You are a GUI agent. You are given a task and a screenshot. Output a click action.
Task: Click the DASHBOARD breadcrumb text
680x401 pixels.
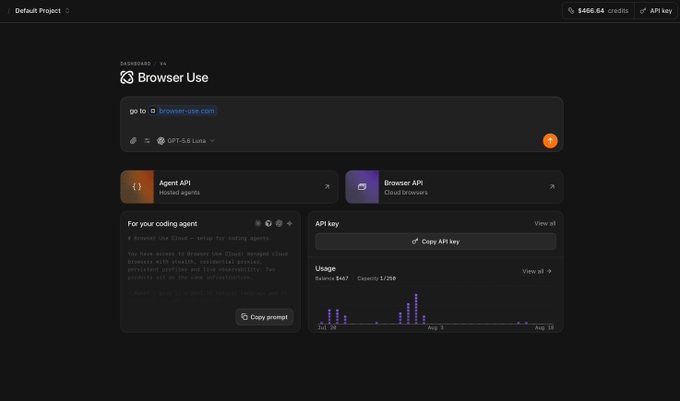pyautogui.click(x=135, y=63)
